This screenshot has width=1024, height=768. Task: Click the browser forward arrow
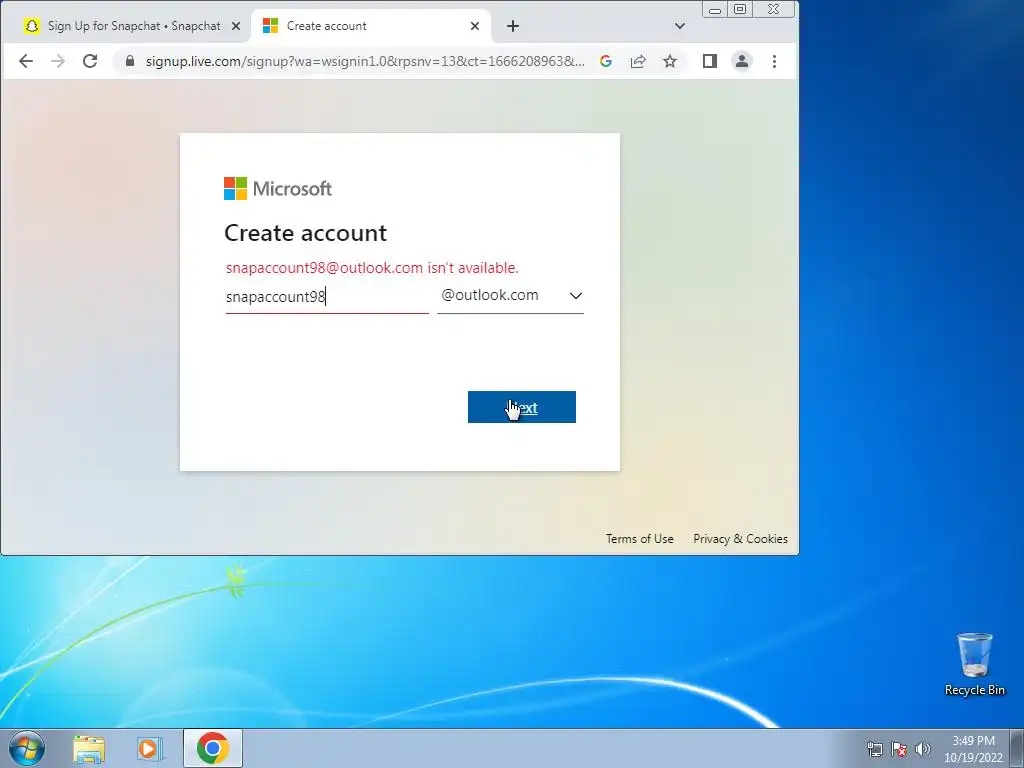[x=58, y=61]
